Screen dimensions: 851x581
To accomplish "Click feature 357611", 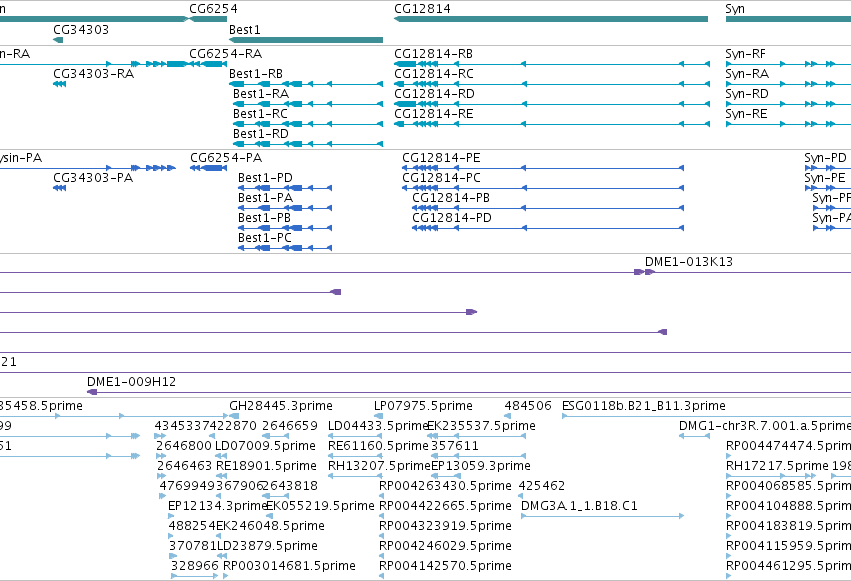I will pyautogui.click(x=455, y=446).
